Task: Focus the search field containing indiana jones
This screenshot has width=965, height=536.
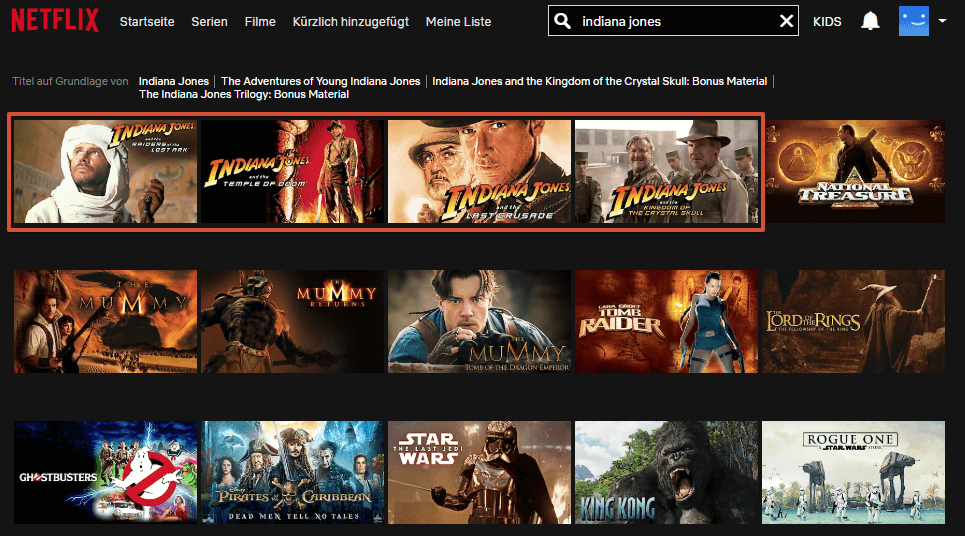Action: (x=673, y=21)
